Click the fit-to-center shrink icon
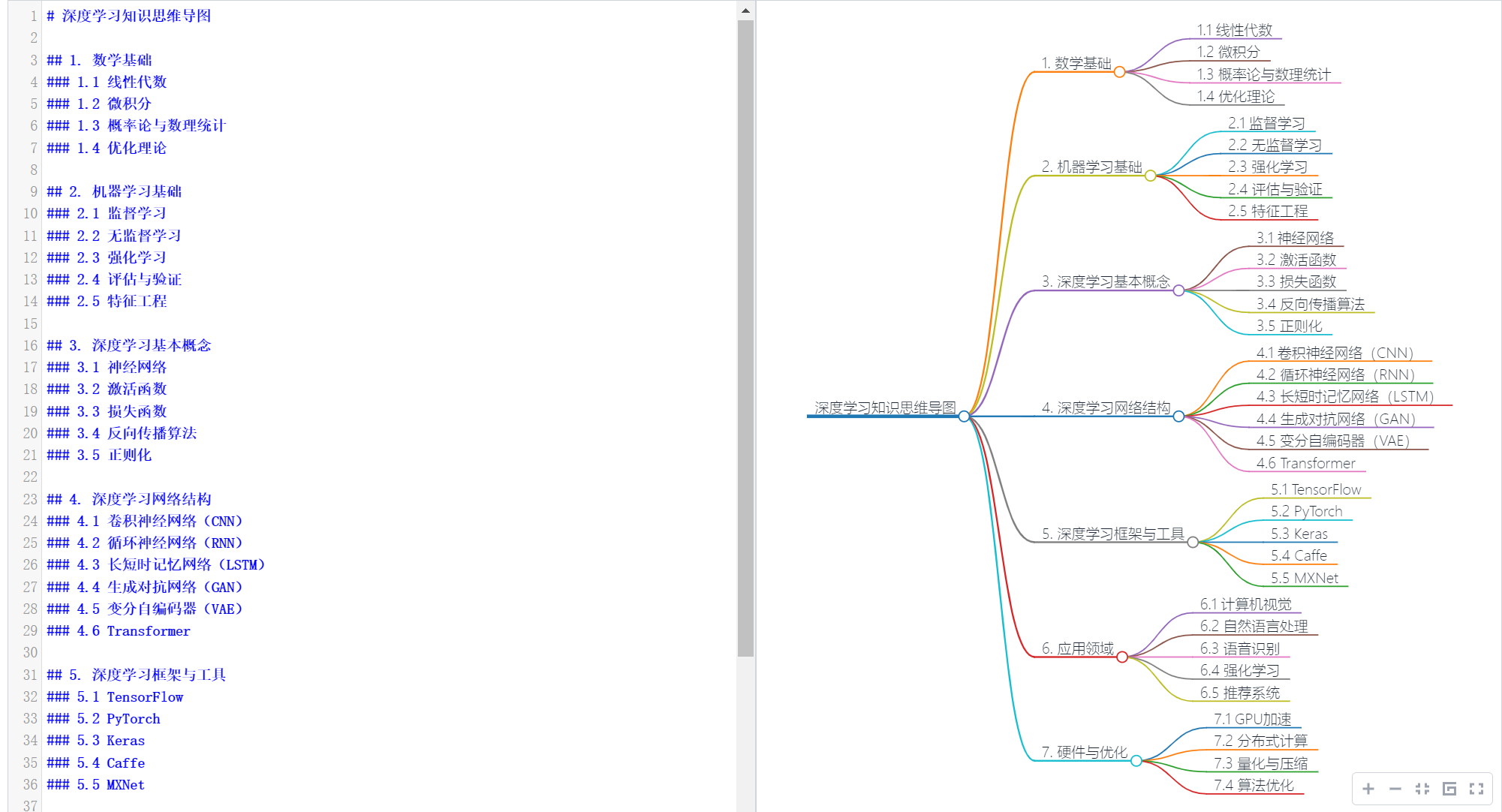 click(x=1422, y=789)
